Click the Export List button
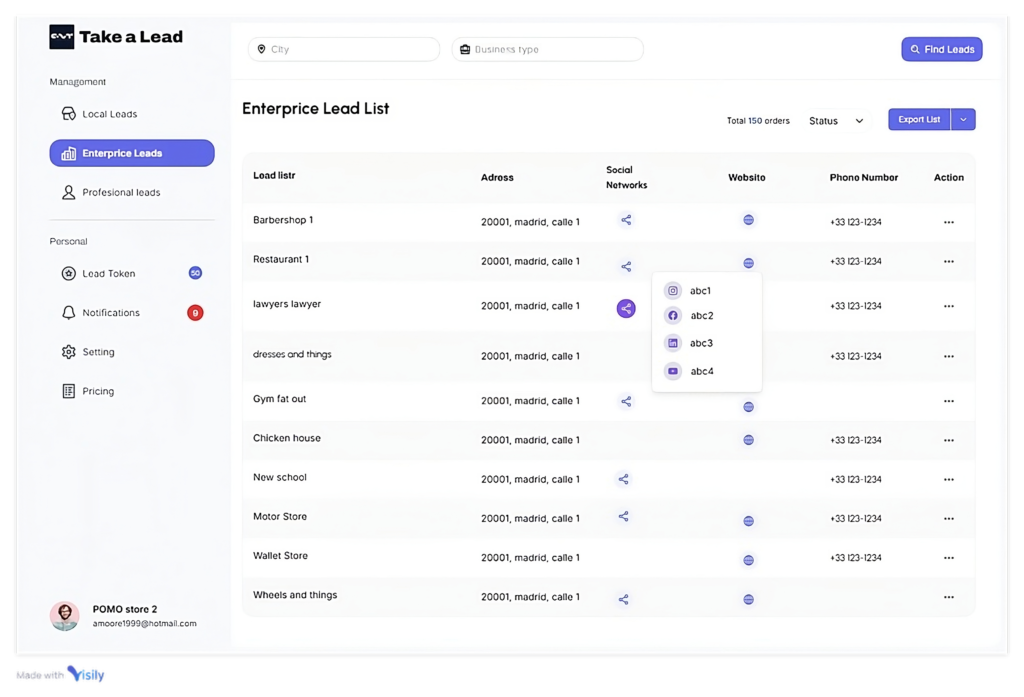Viewport: 1024px width, 697px height. coord(918,120)
